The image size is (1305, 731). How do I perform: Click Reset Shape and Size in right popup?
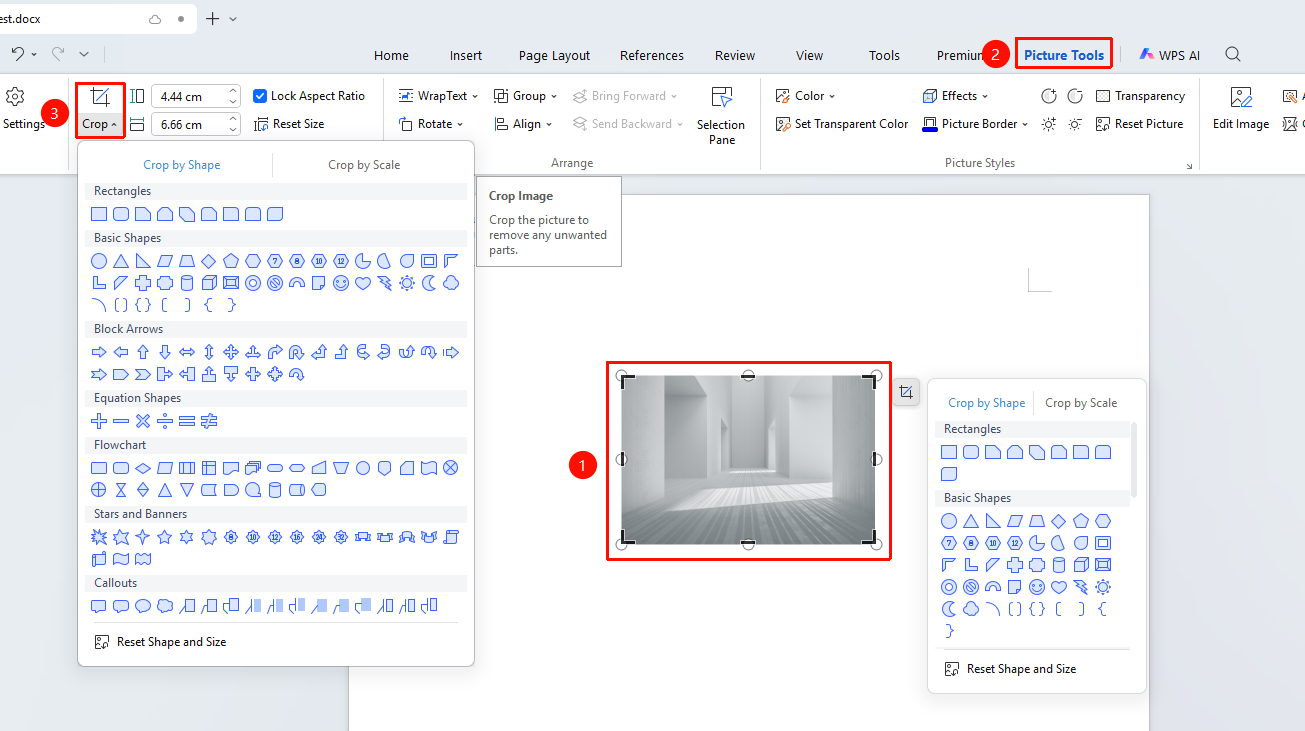[x=1010, y=669]
